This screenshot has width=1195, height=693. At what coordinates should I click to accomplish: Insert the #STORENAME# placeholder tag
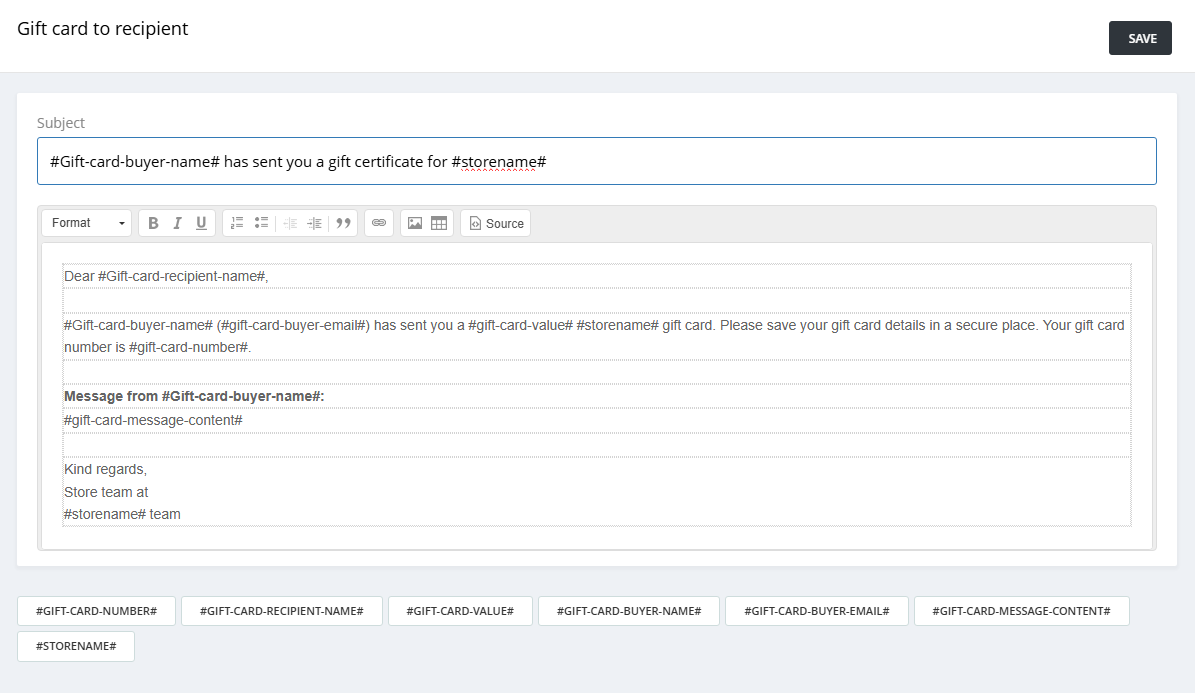coord(76,646)
